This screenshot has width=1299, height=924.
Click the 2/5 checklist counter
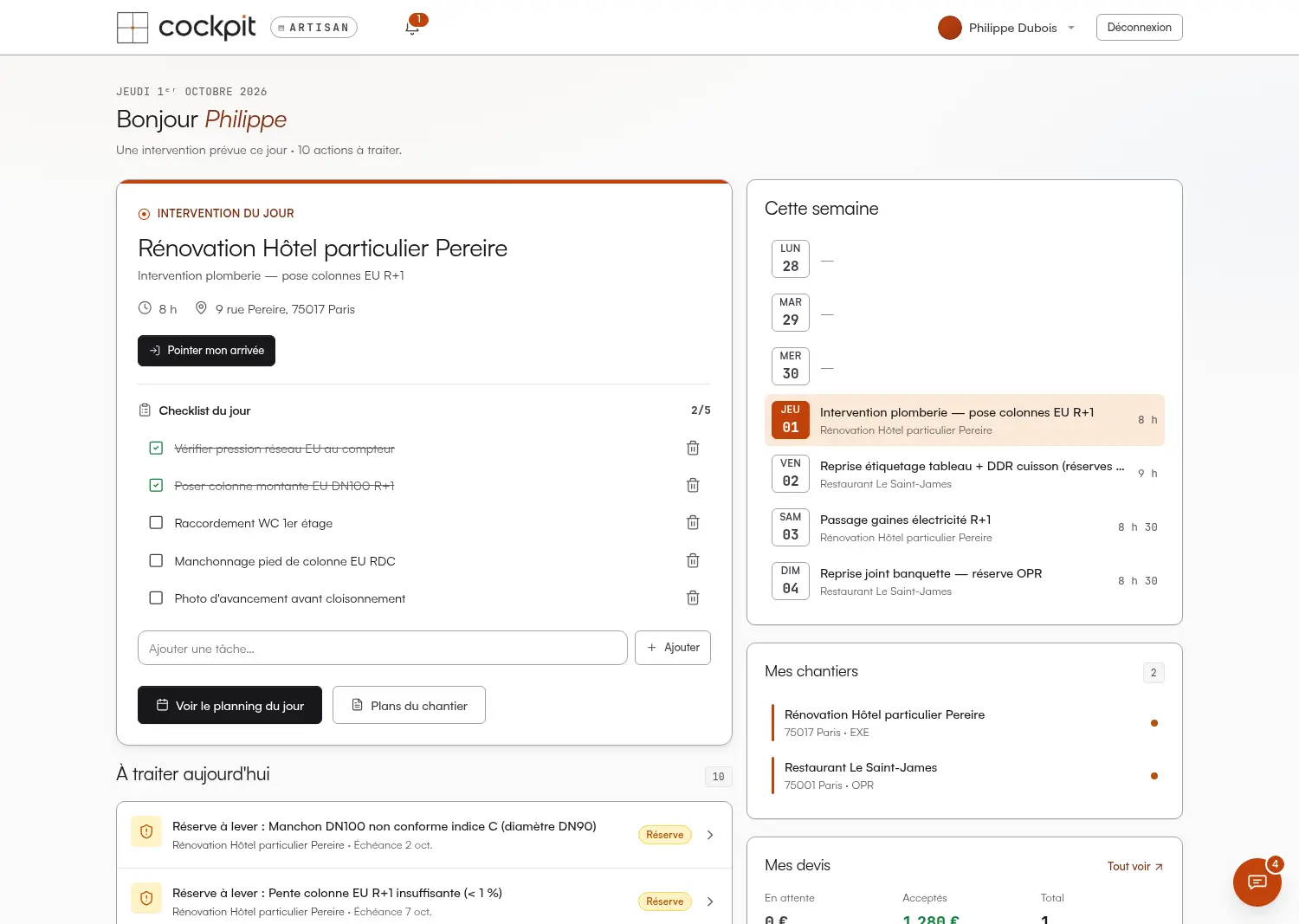pyautogui.click(x=701, y=410)
